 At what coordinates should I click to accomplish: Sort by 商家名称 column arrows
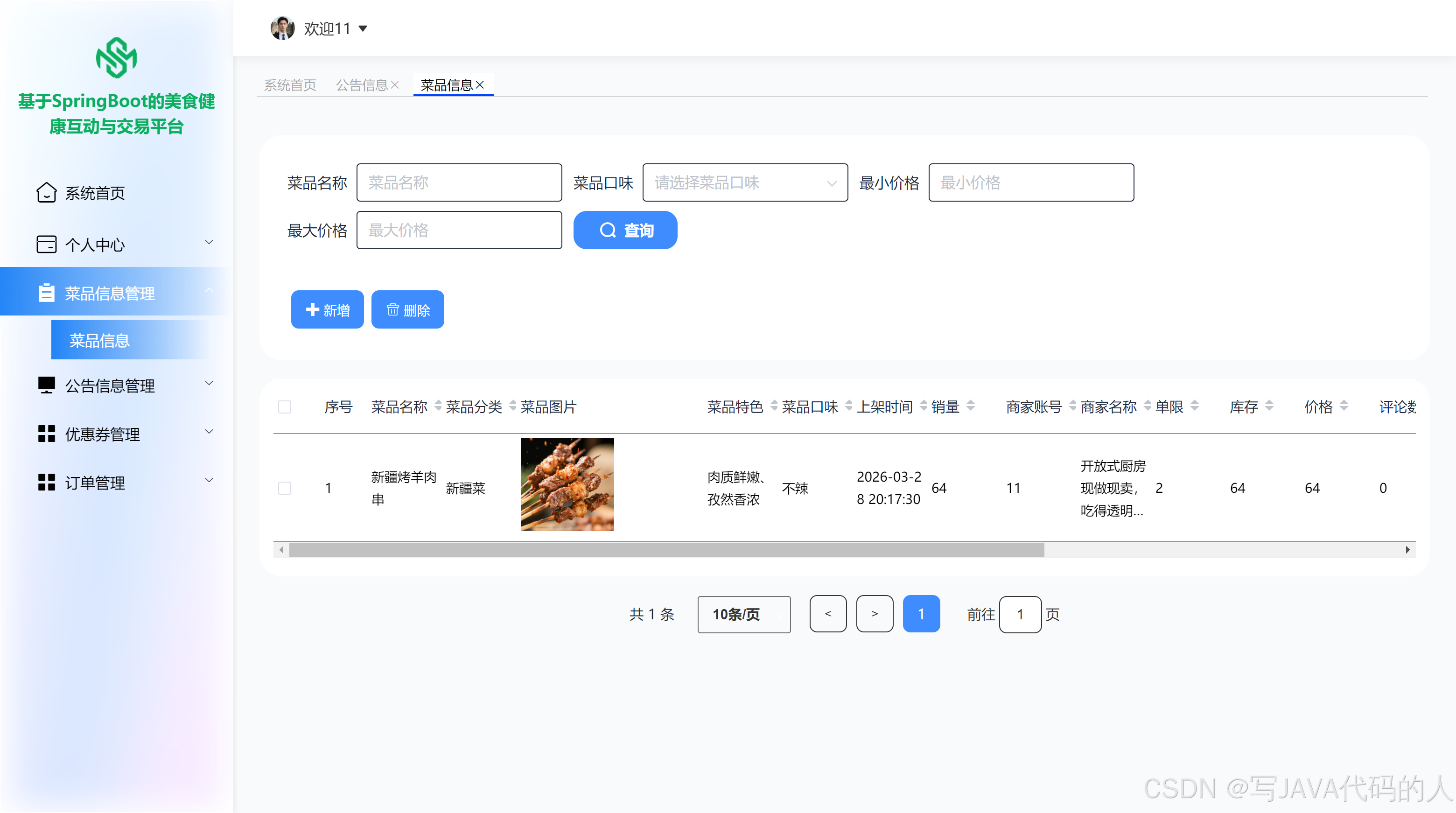(1147, 406)
